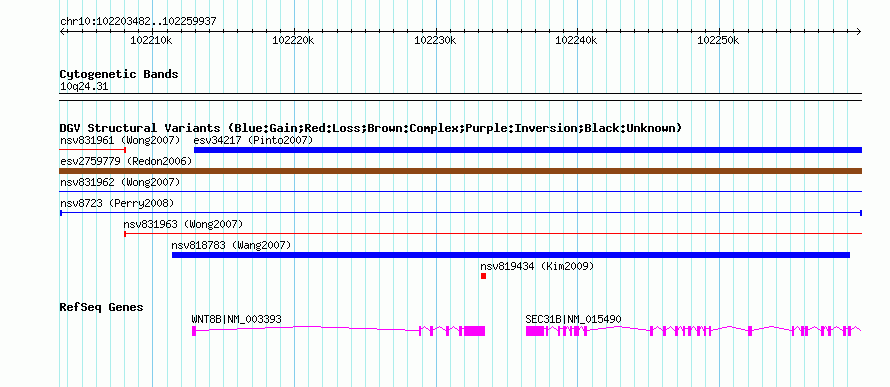Open gene label SEC31B|NM_015490
This screenshot has width=890, height=387.
pos(573,319)
